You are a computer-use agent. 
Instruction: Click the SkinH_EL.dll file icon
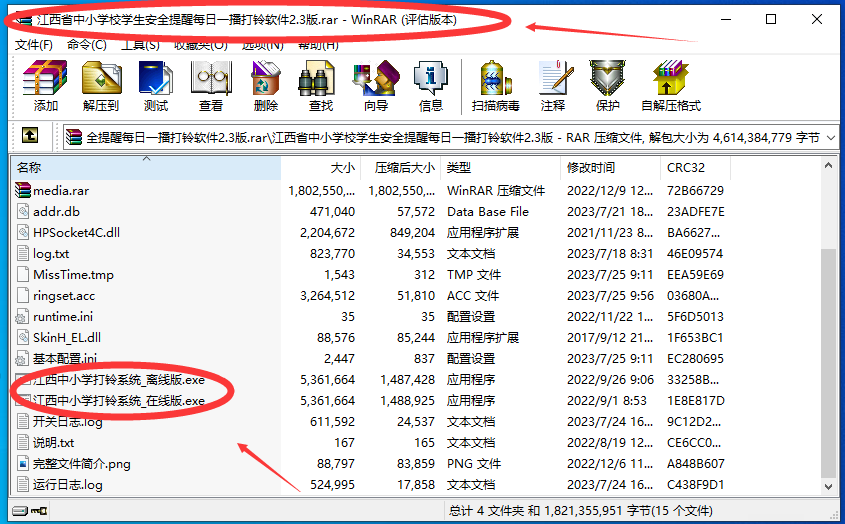coord(23,337)
